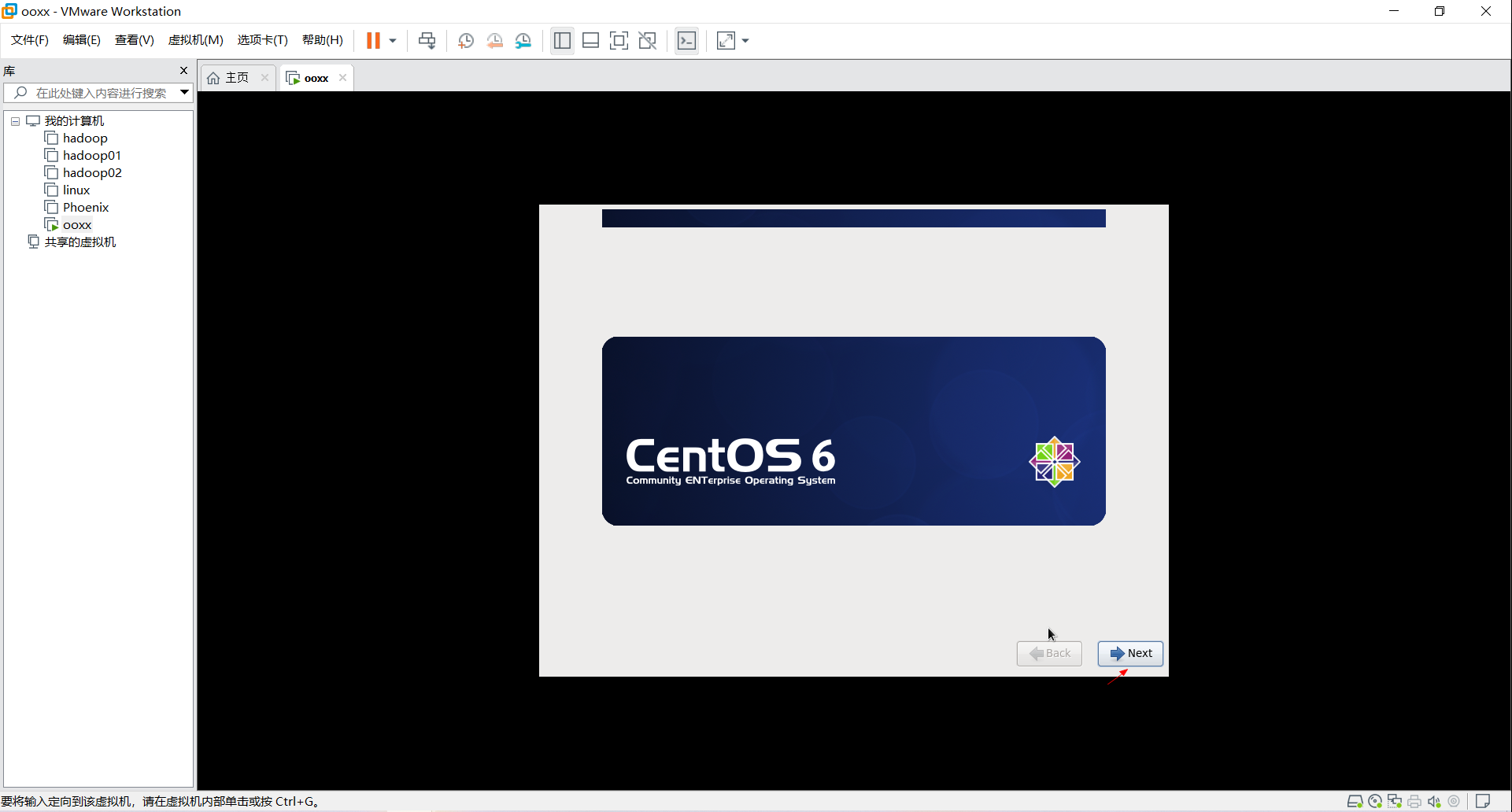Enter full screen mode
Image resolution: width=1512 pixels, height=812 pixels.
[x=619, y=41]
